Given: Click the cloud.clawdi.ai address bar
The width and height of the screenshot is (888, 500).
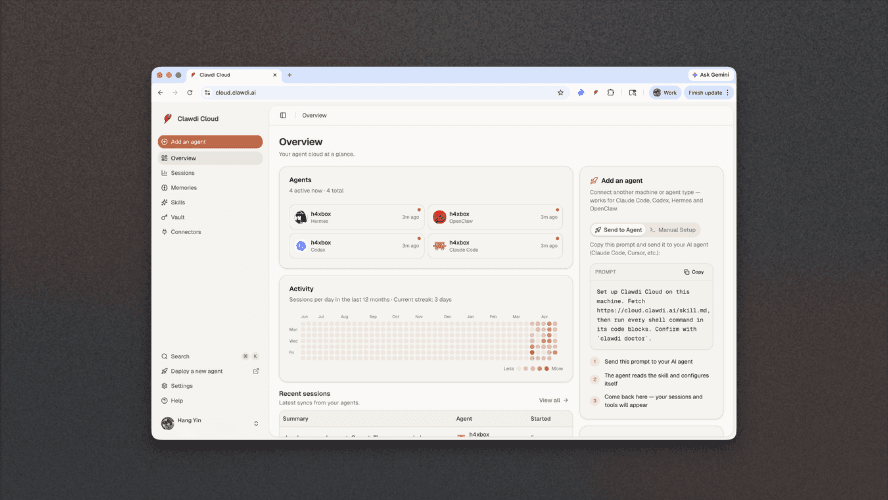Looking at the screenshot, I should click(x=385, y=92).
